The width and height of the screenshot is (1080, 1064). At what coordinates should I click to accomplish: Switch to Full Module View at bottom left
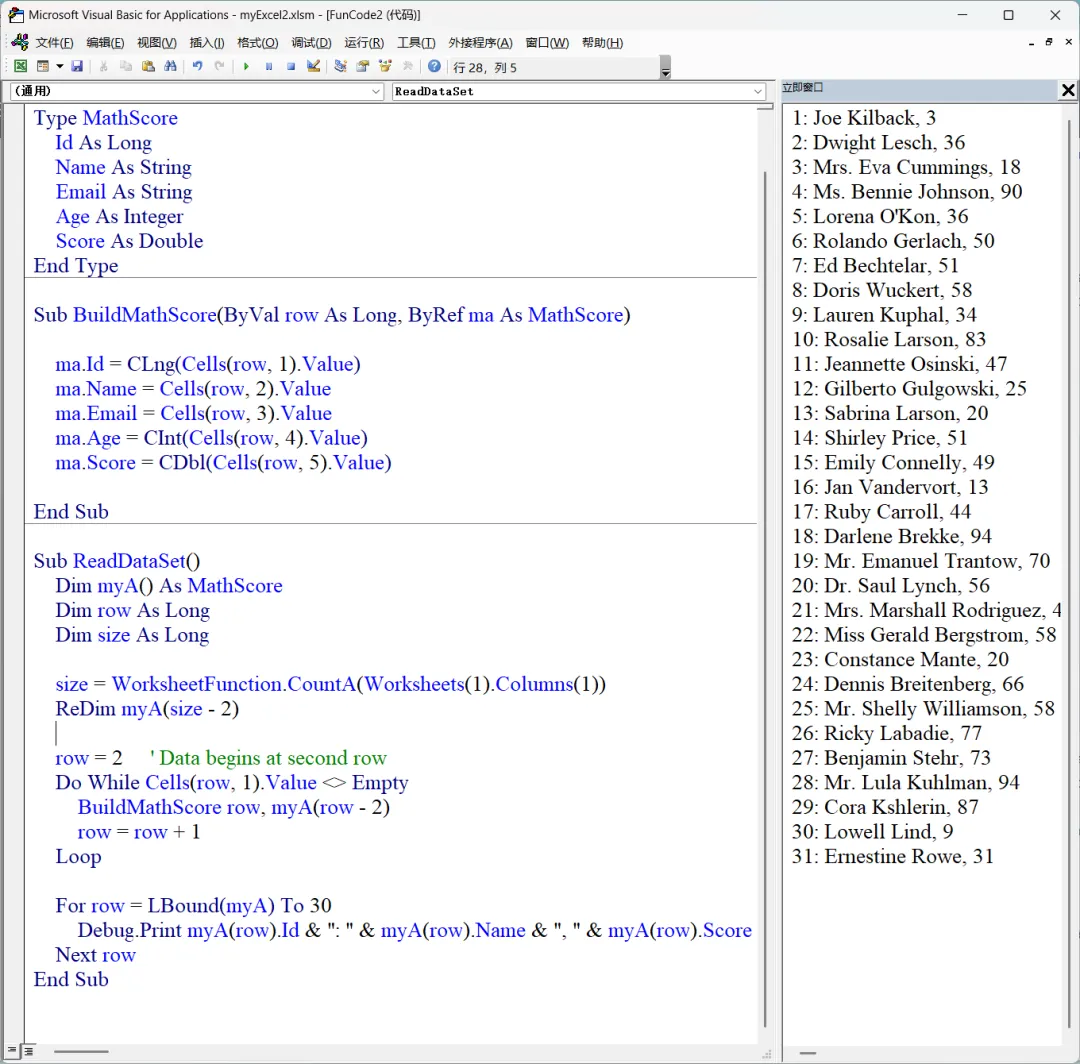28,1051
